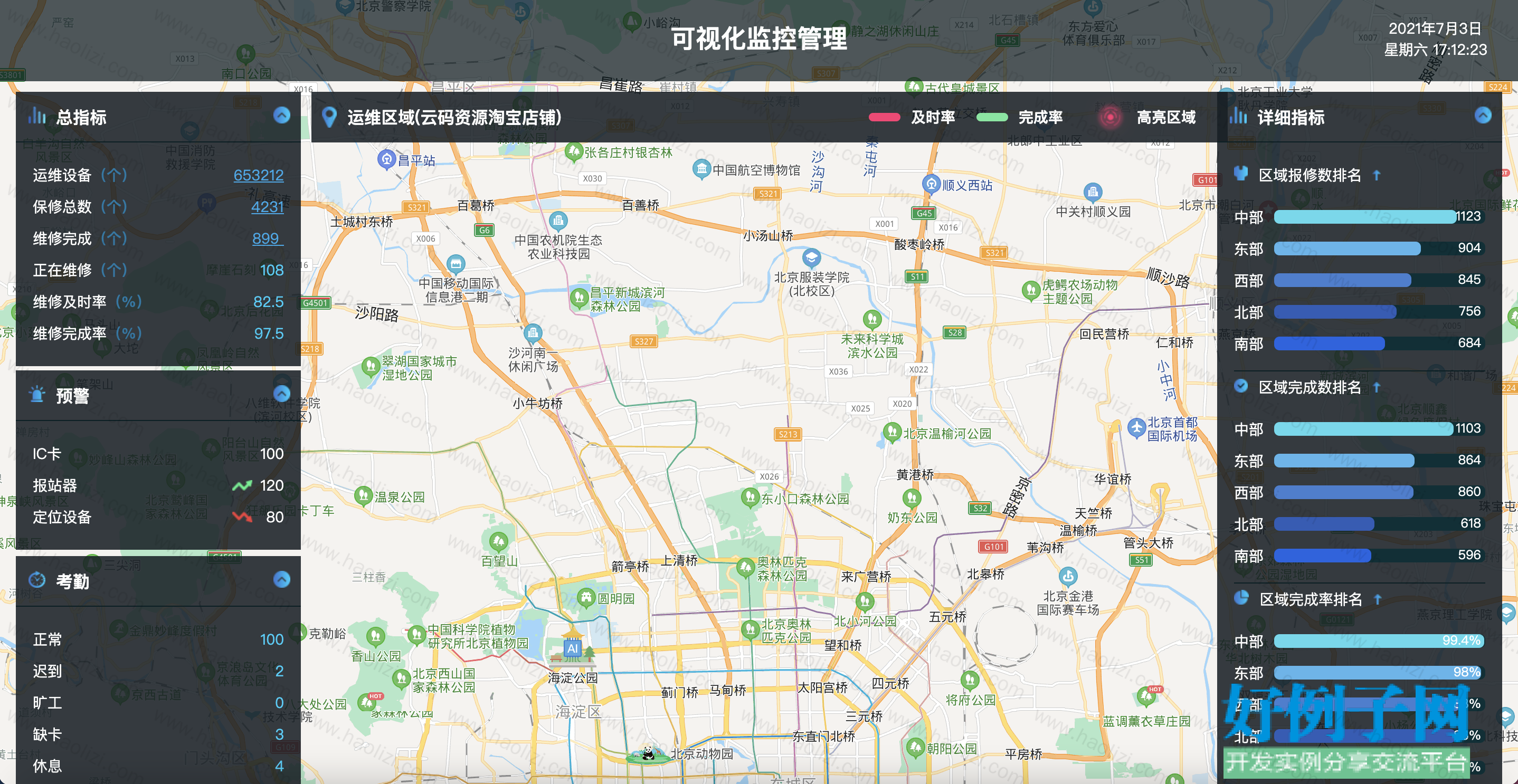Click the 西部 bar showing 845
The image size is (1518, 784).
pyautogui.click(x=1342, y=280)
